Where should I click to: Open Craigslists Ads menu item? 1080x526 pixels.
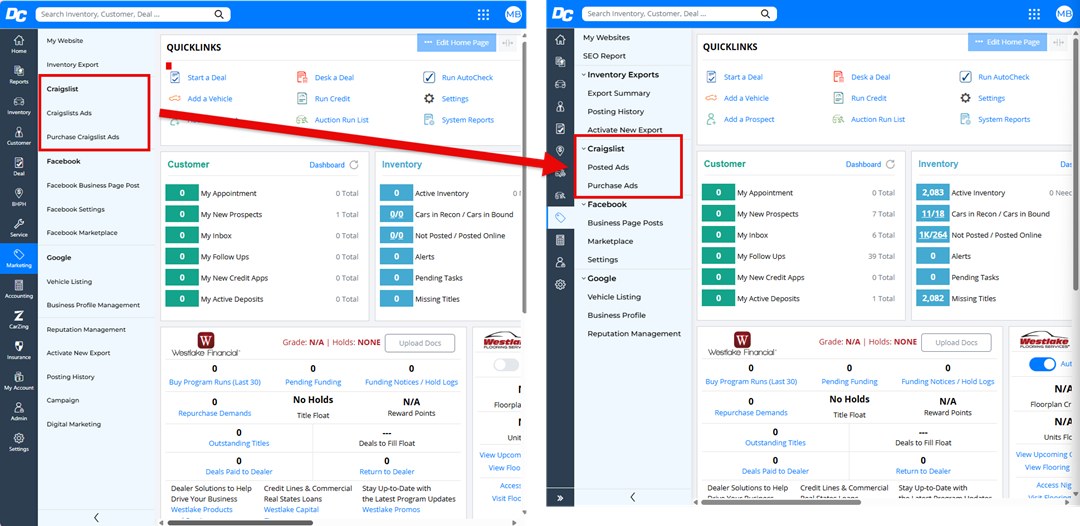click(x=69, y=113)
